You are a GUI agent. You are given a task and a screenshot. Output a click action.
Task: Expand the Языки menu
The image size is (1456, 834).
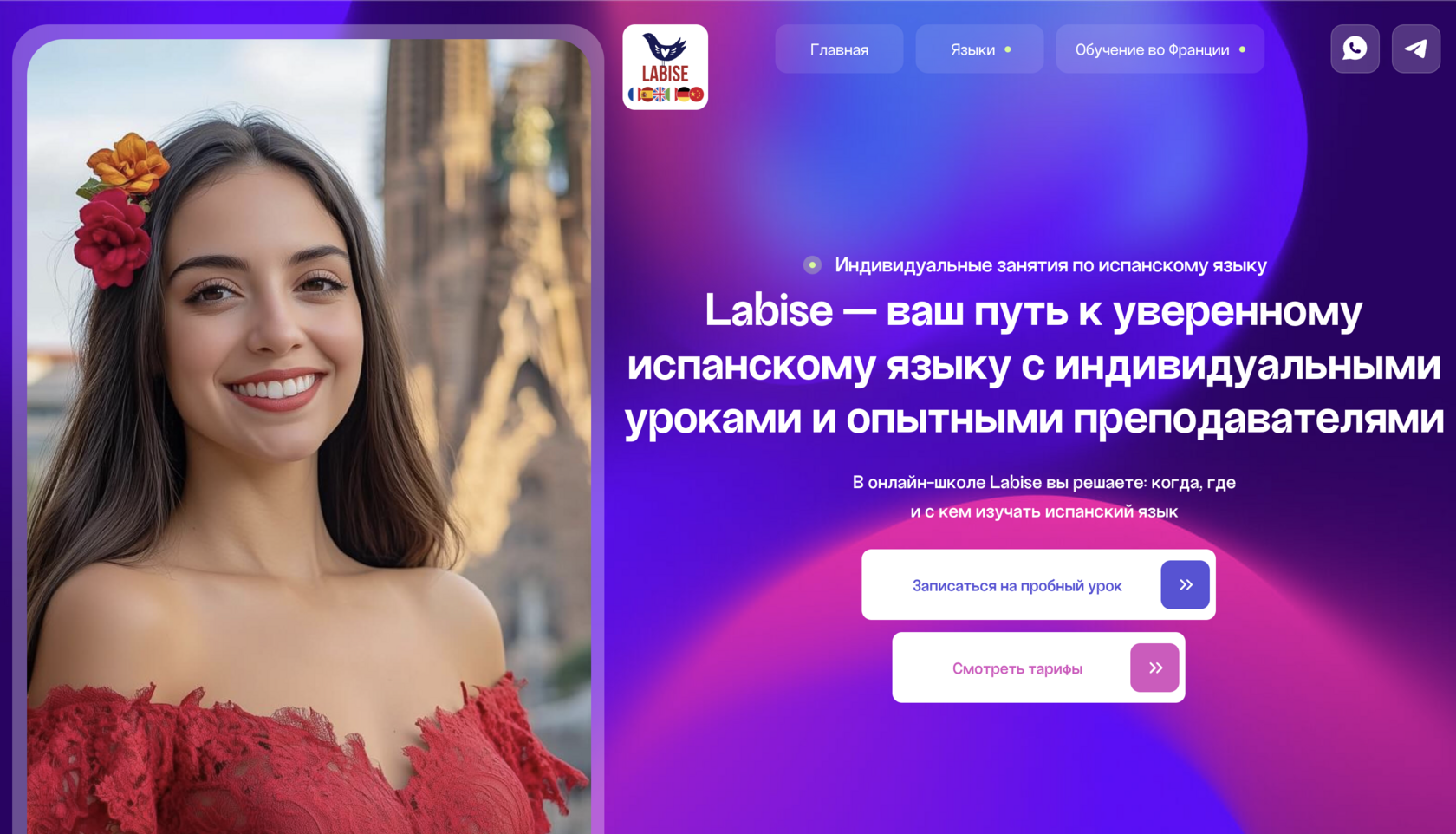pyautogui.click(x=979, y=49)
